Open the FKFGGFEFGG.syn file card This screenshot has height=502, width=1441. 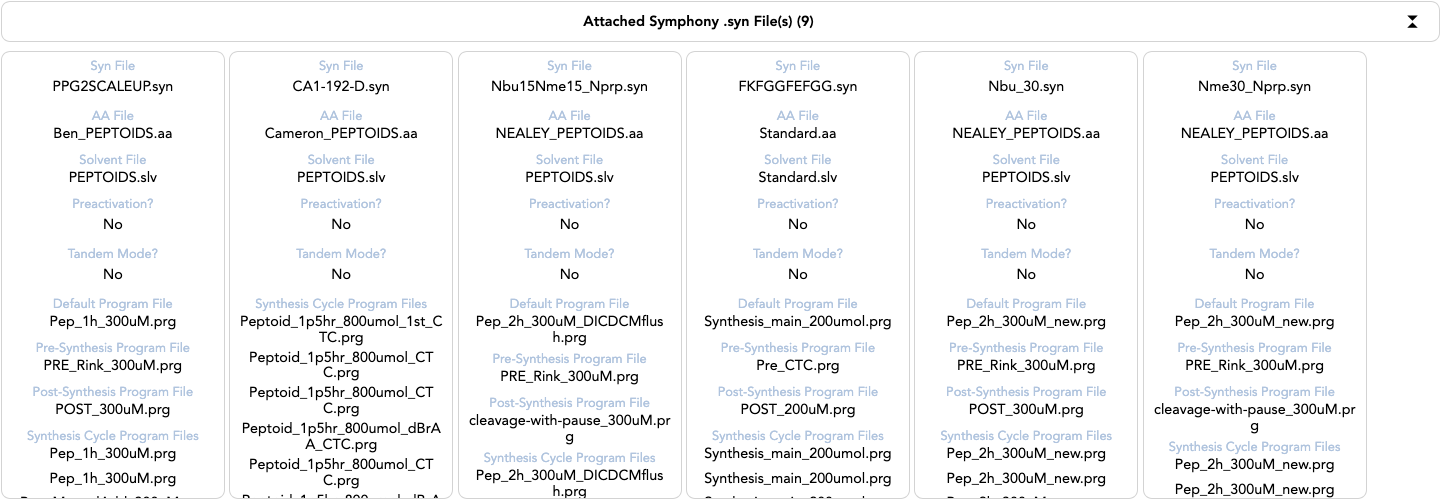pyautogui.click(x=797, y=86)
